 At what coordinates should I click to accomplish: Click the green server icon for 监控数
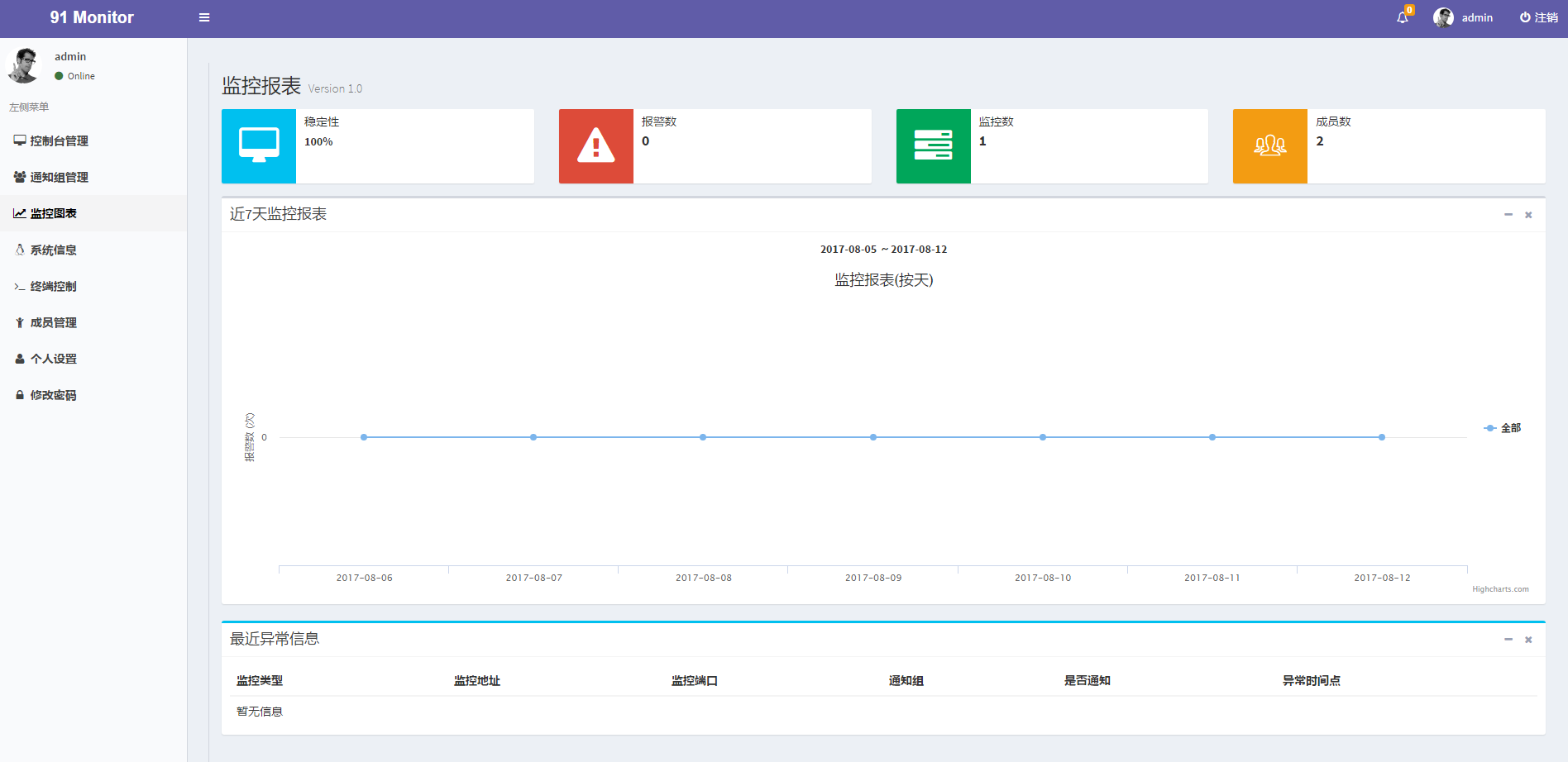pos(934,146)
